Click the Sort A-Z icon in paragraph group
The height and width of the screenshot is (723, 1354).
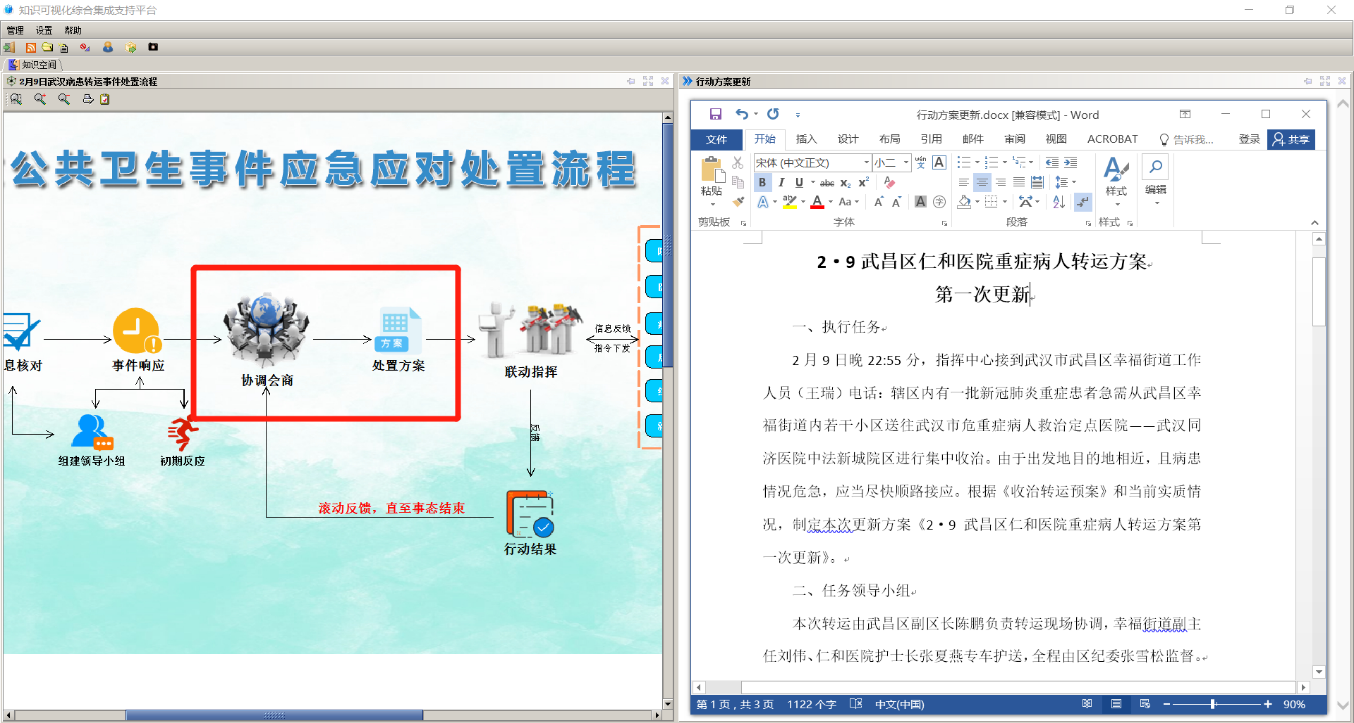click(x=1059, y=201)
